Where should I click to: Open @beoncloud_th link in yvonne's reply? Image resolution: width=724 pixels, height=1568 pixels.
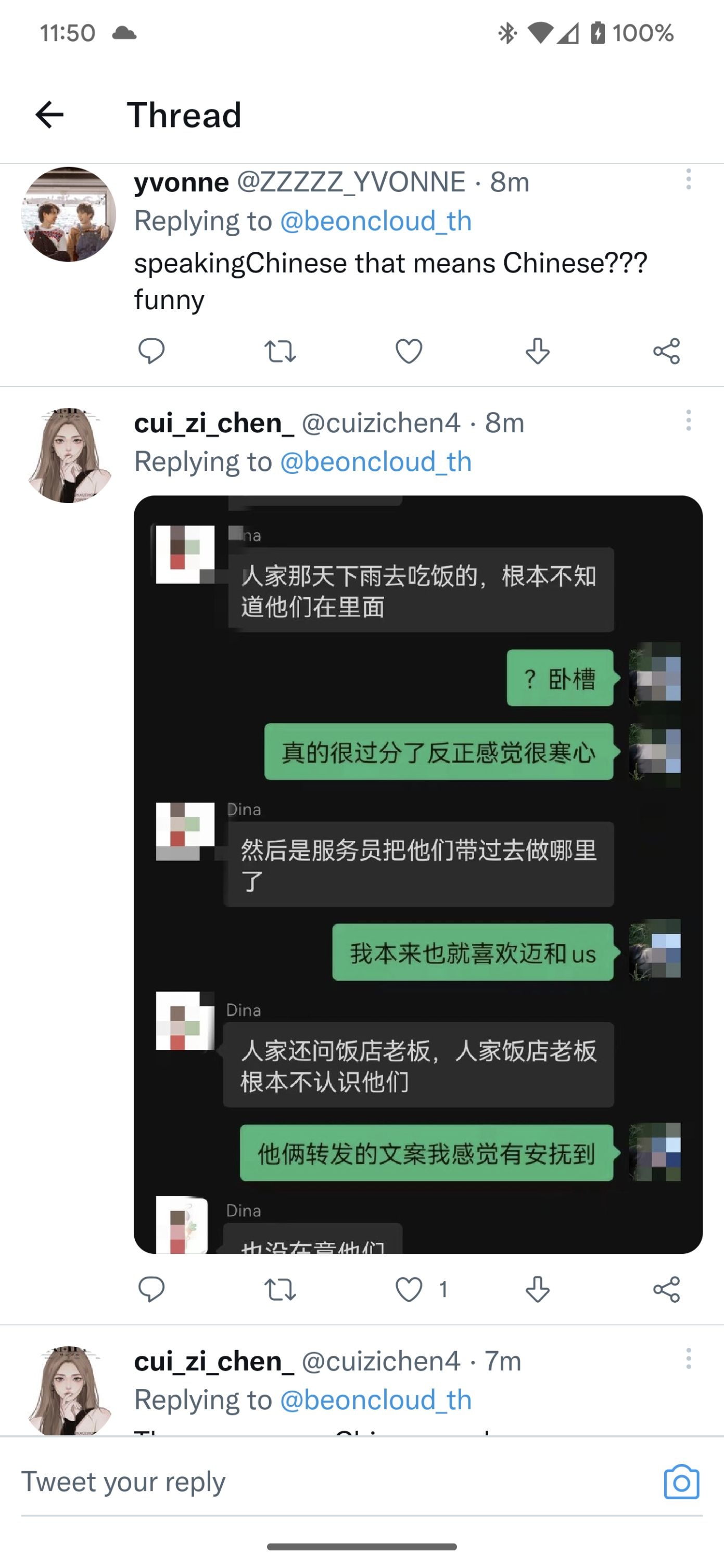coord(376,221)
